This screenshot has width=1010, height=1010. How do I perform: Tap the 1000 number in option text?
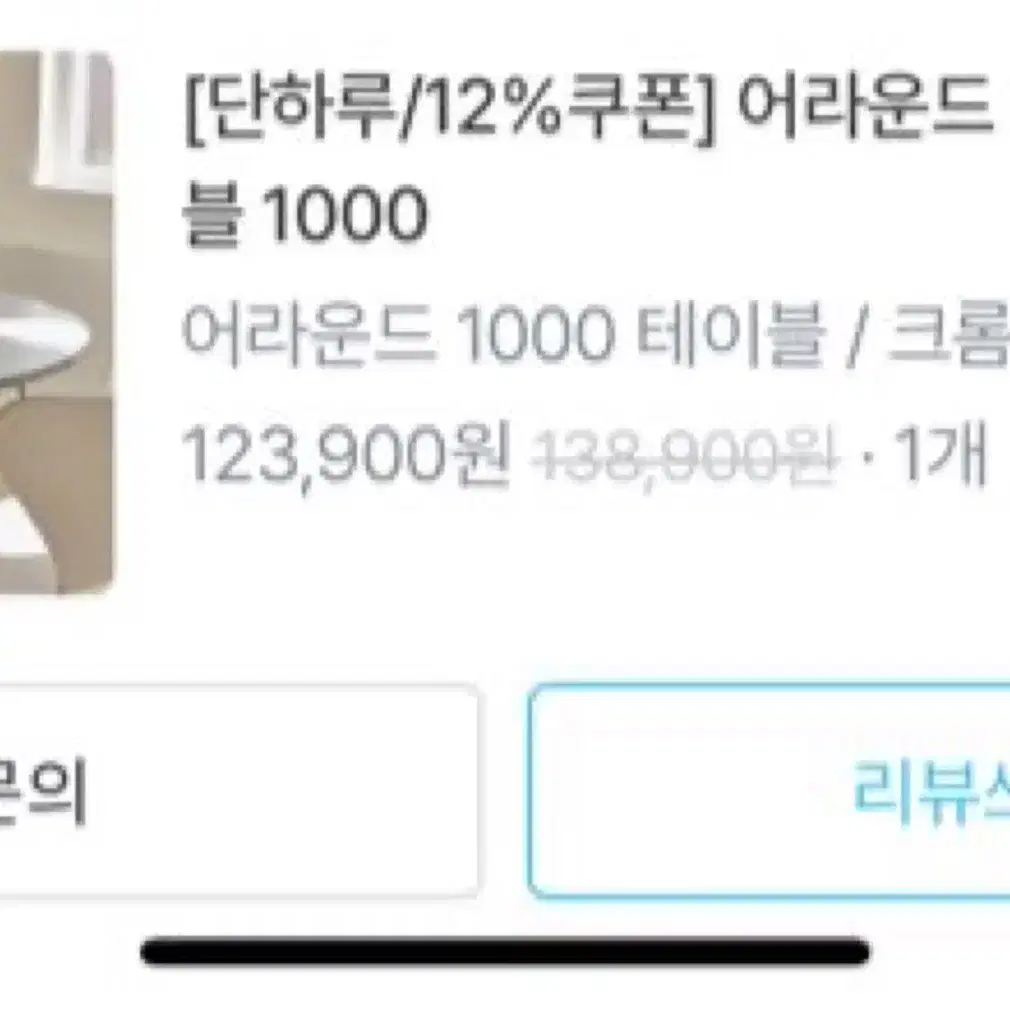click(536, 335)
